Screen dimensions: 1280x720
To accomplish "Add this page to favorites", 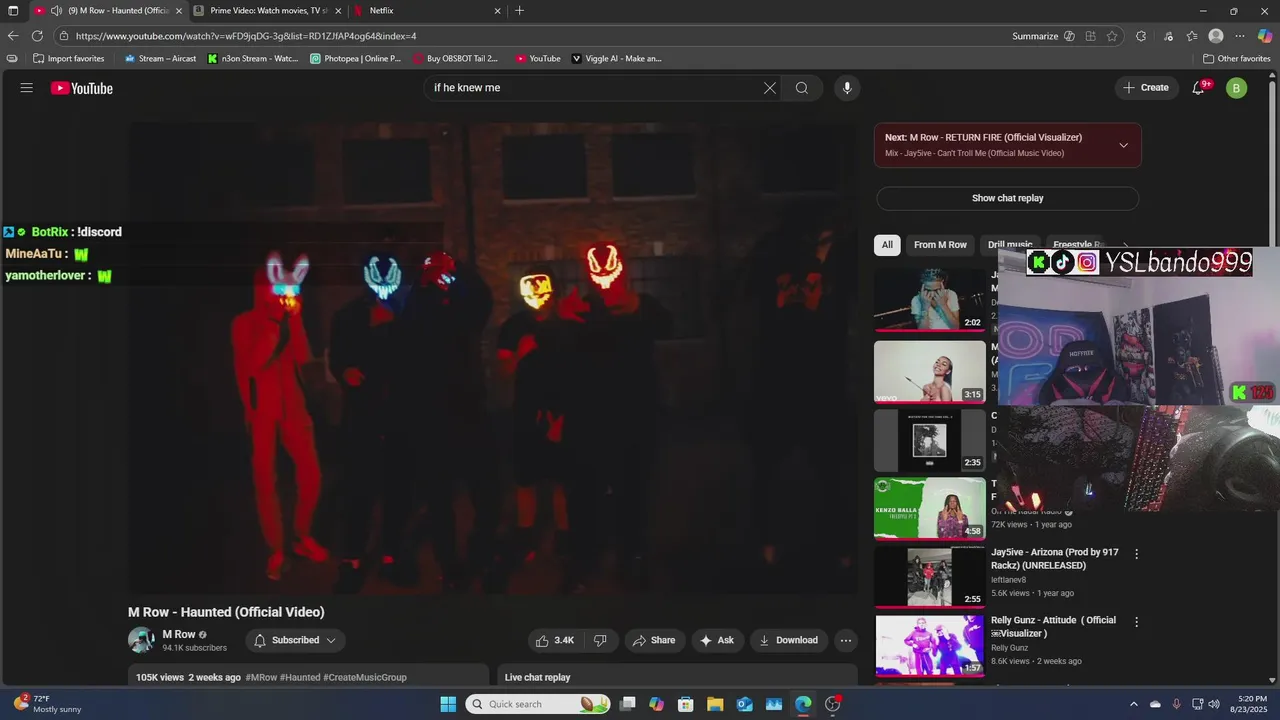I will tap(1112, 36).
